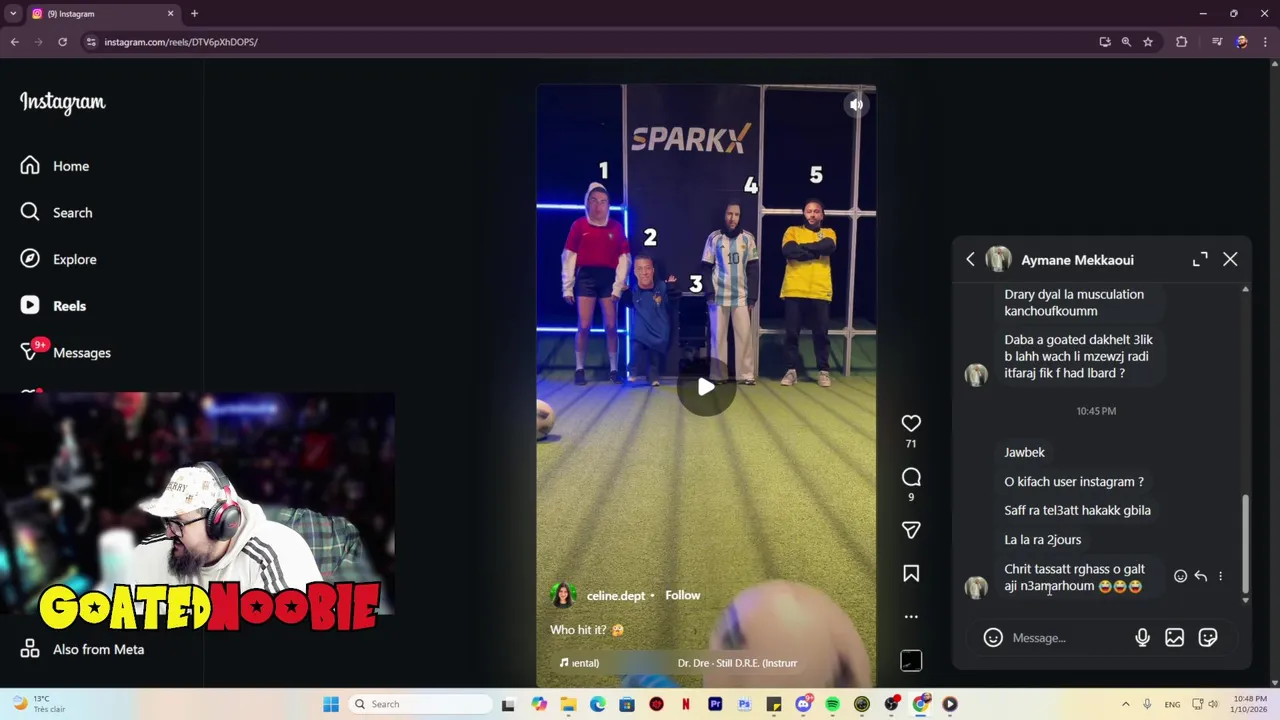Expand the chat popup to full view
Screen dimensions: 1280x720
pyautogui.click(x=1200, y=260)
